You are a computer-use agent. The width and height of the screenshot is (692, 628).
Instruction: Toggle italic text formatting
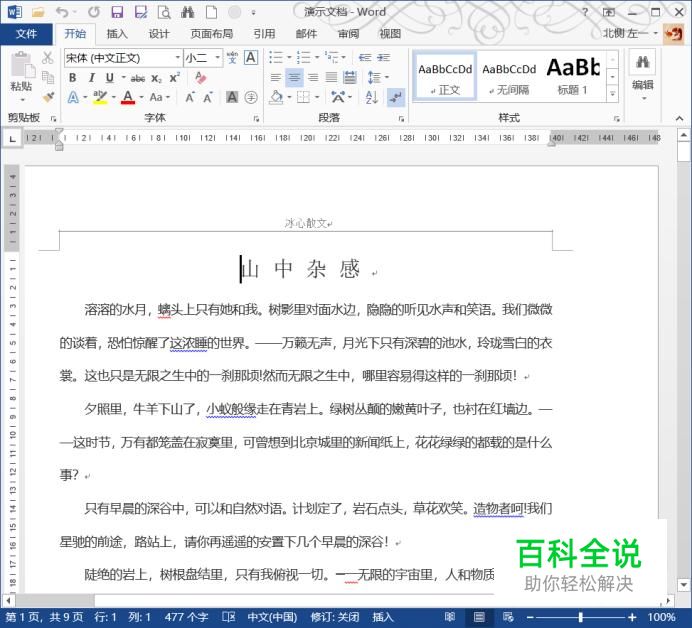(91, 78)
